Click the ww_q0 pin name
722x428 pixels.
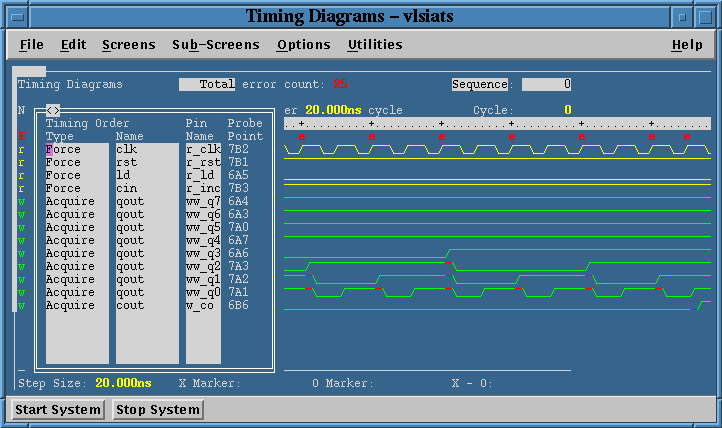(204, 292)
